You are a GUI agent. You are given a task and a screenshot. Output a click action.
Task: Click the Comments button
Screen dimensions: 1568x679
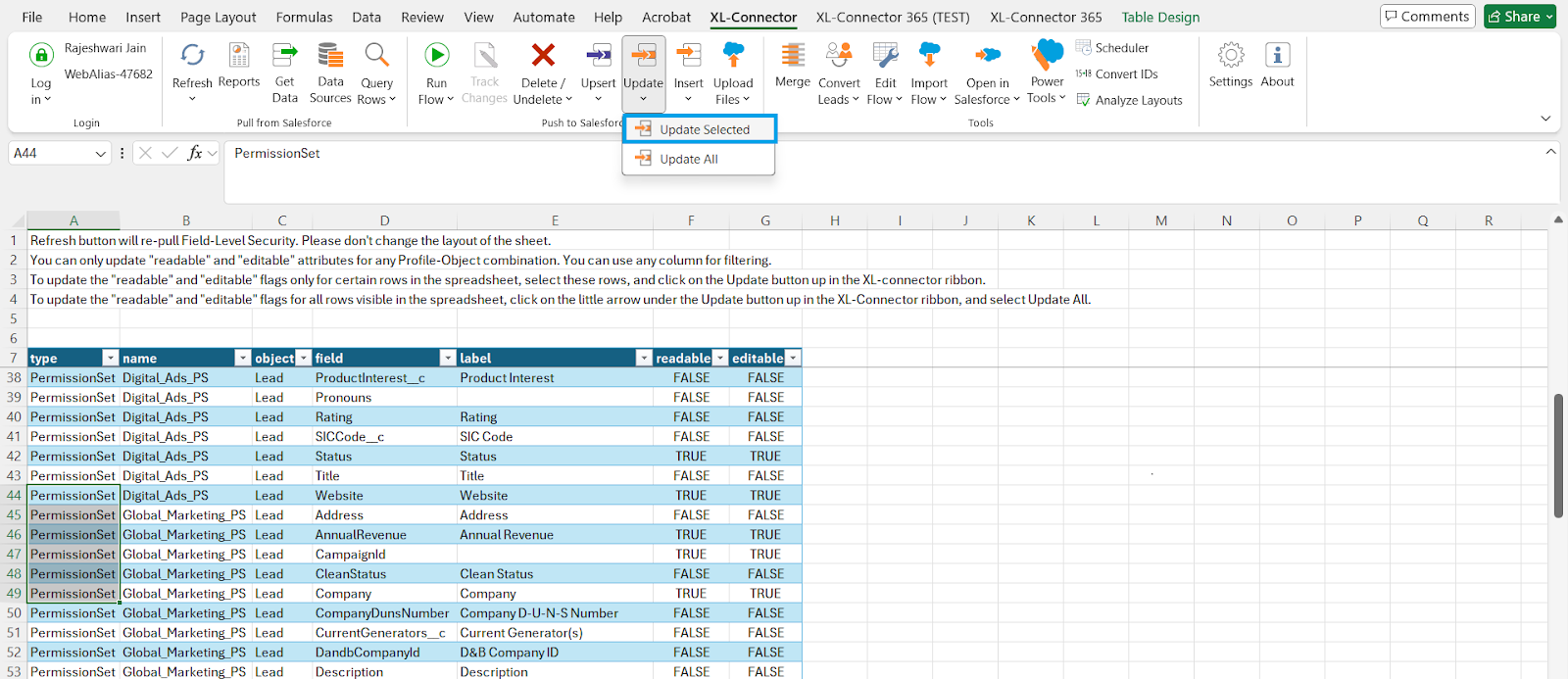[x=1428, y=16]
